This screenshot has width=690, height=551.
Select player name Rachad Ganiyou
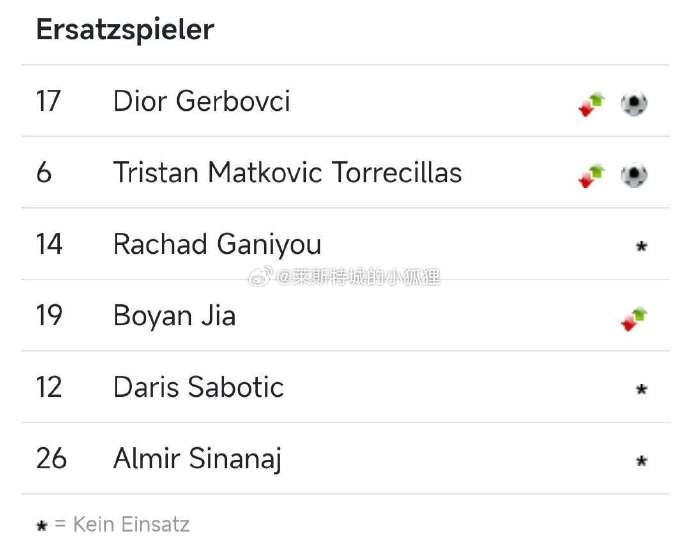tap(217, 245)
